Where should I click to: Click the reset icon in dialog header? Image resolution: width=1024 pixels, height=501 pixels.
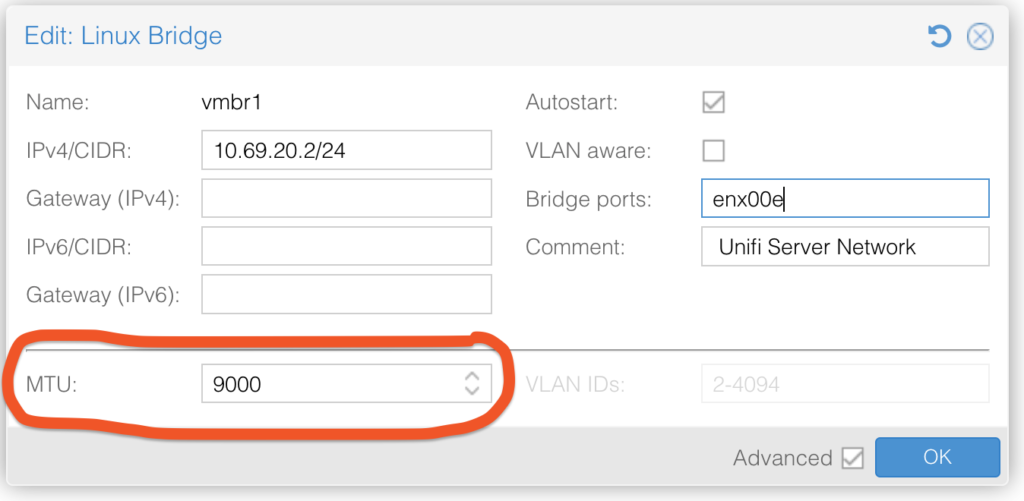[x=939, y=37]
